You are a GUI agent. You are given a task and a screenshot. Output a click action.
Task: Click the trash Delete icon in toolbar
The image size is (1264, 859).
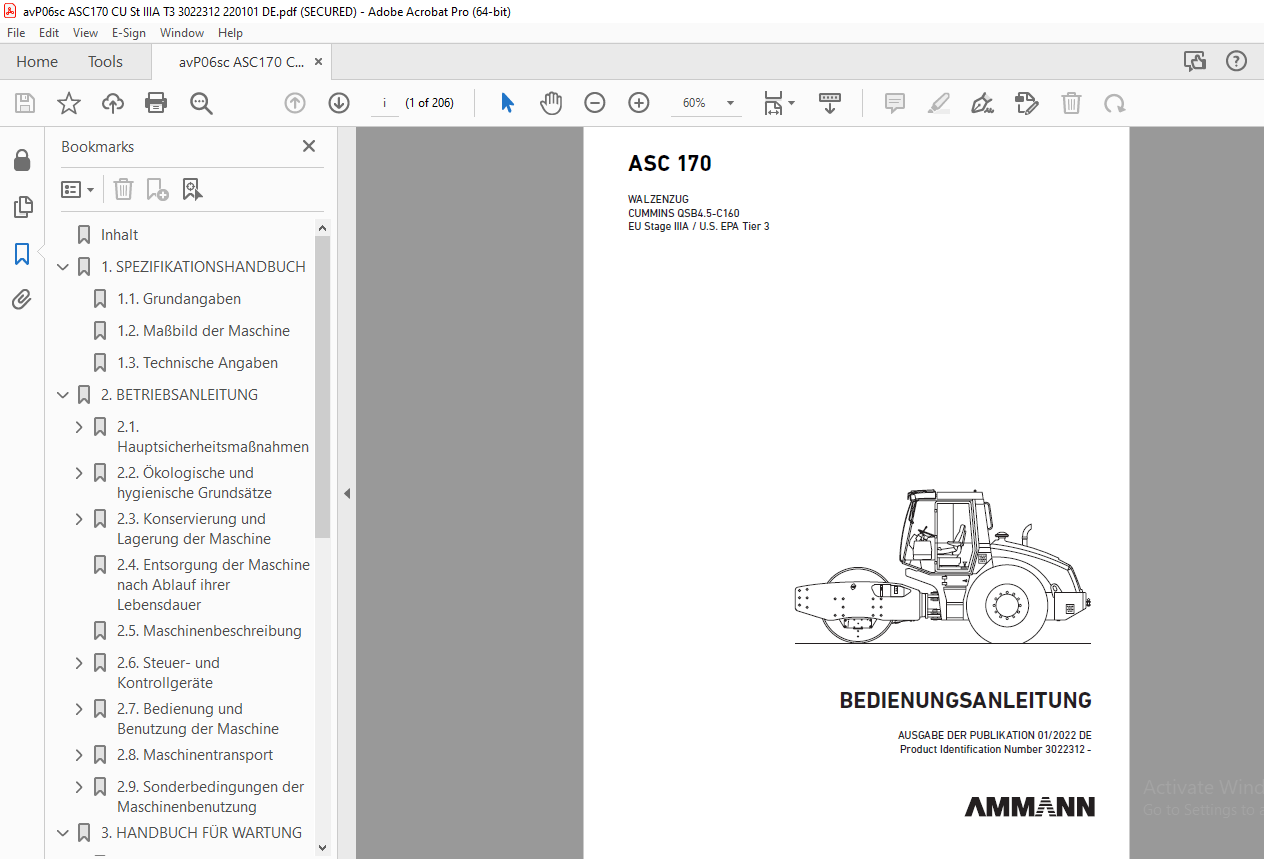(x=1071, y=103)
